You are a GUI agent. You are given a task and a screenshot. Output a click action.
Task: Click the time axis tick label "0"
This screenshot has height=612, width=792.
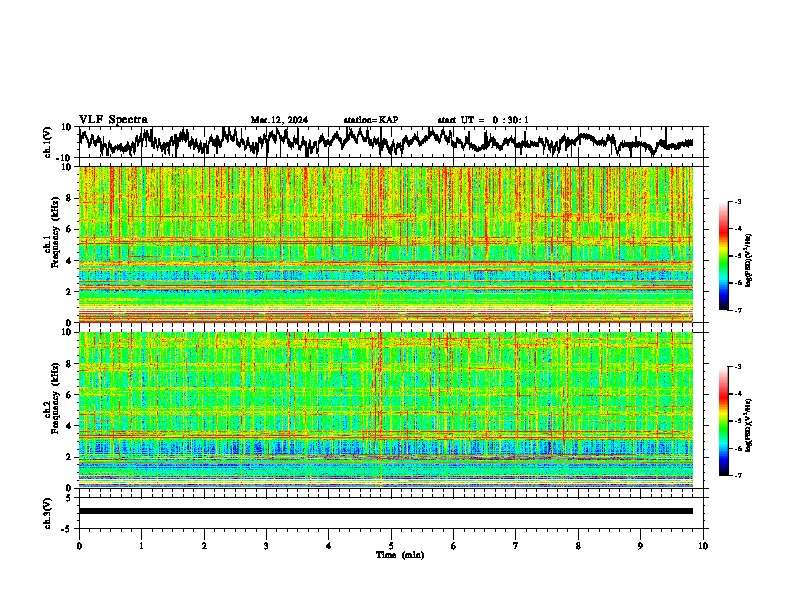click(x=79, y=546)
